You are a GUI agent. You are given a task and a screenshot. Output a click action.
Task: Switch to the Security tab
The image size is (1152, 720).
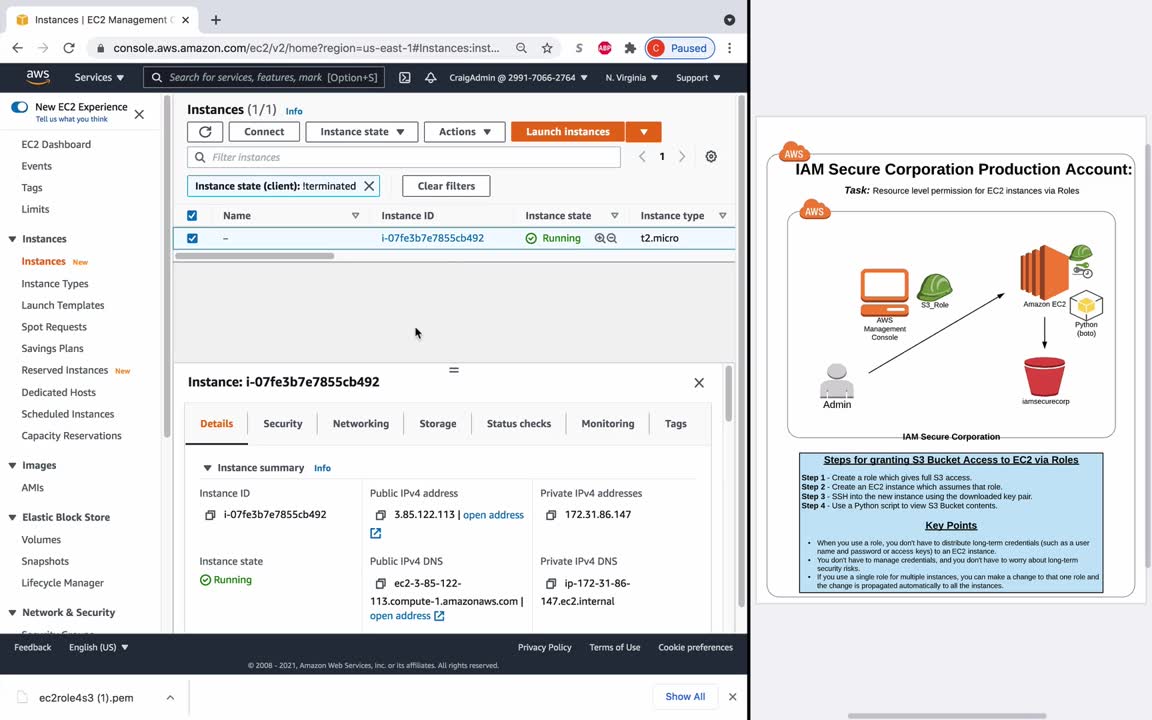click(283, 424)
